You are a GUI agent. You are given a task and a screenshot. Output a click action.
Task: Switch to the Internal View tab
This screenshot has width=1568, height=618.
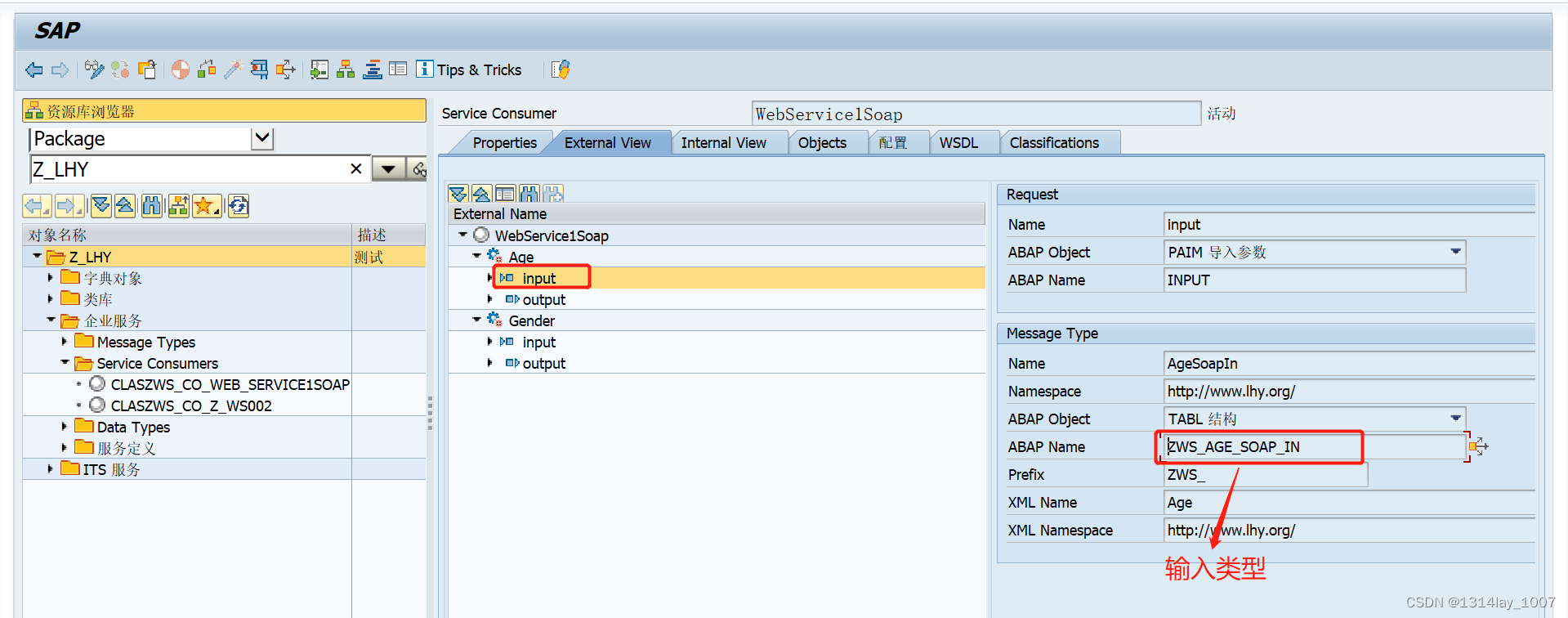[x=723, y=143]
